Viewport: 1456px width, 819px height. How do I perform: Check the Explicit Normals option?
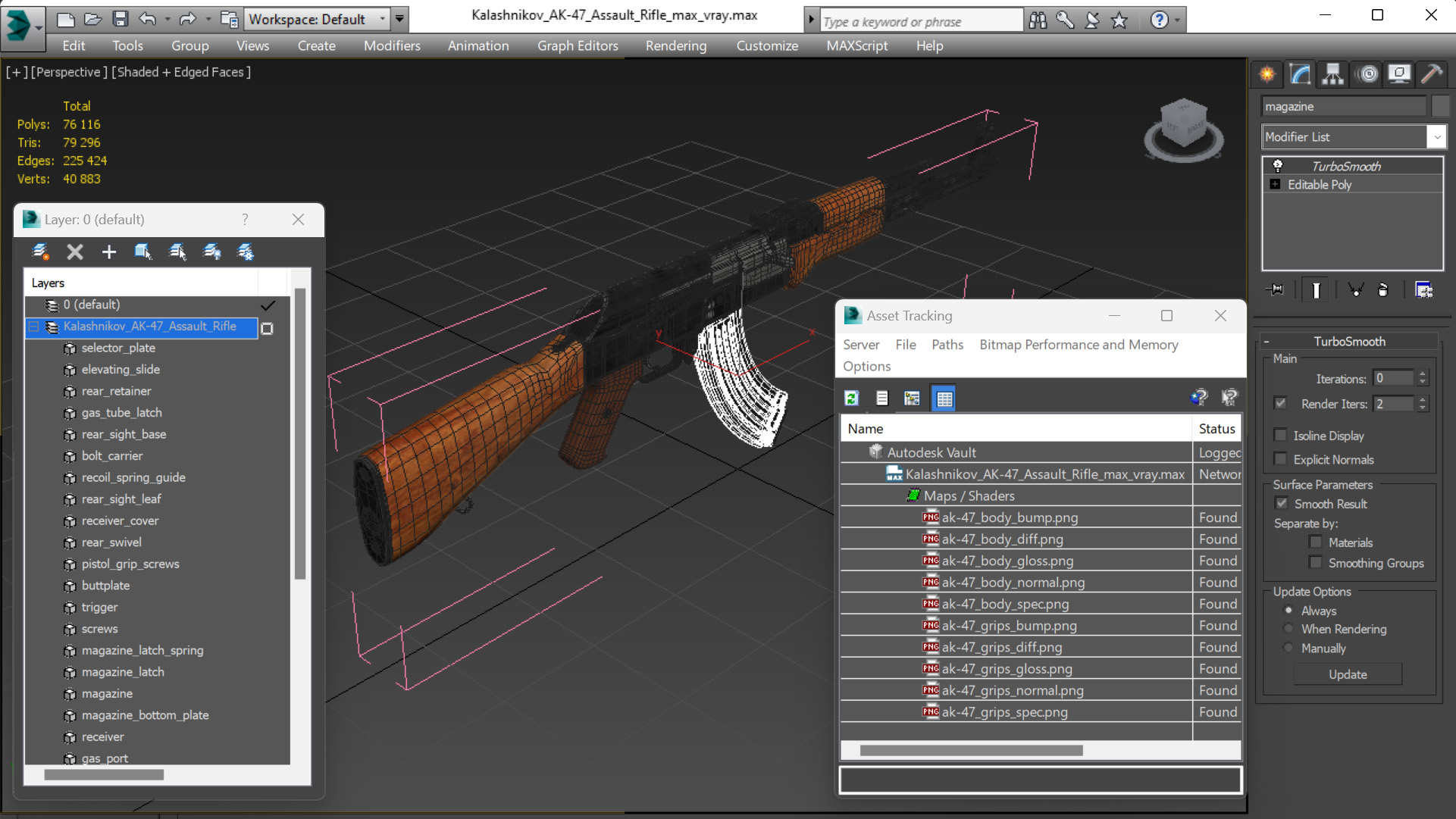click(1281, 459)
